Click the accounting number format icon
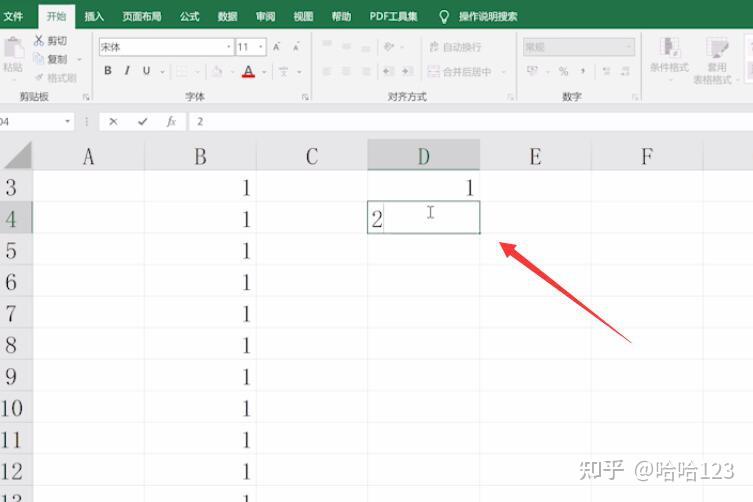The image size is (753, 502). (x=532, y=71)
